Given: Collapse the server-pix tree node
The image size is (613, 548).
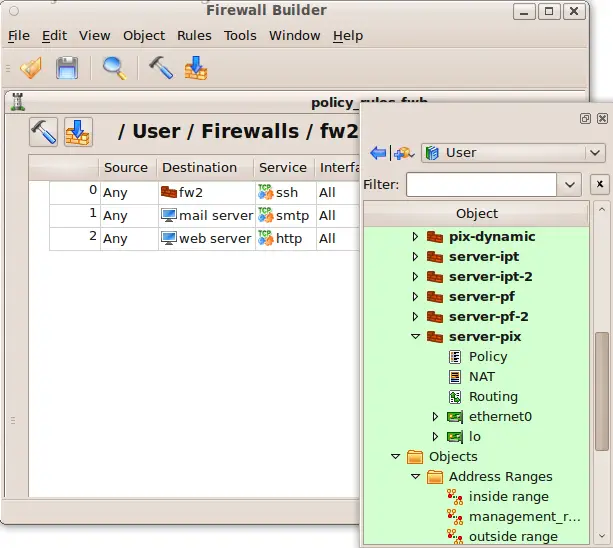Looking at the screenshot, I should pyautogui.click(x=415, y=337).
